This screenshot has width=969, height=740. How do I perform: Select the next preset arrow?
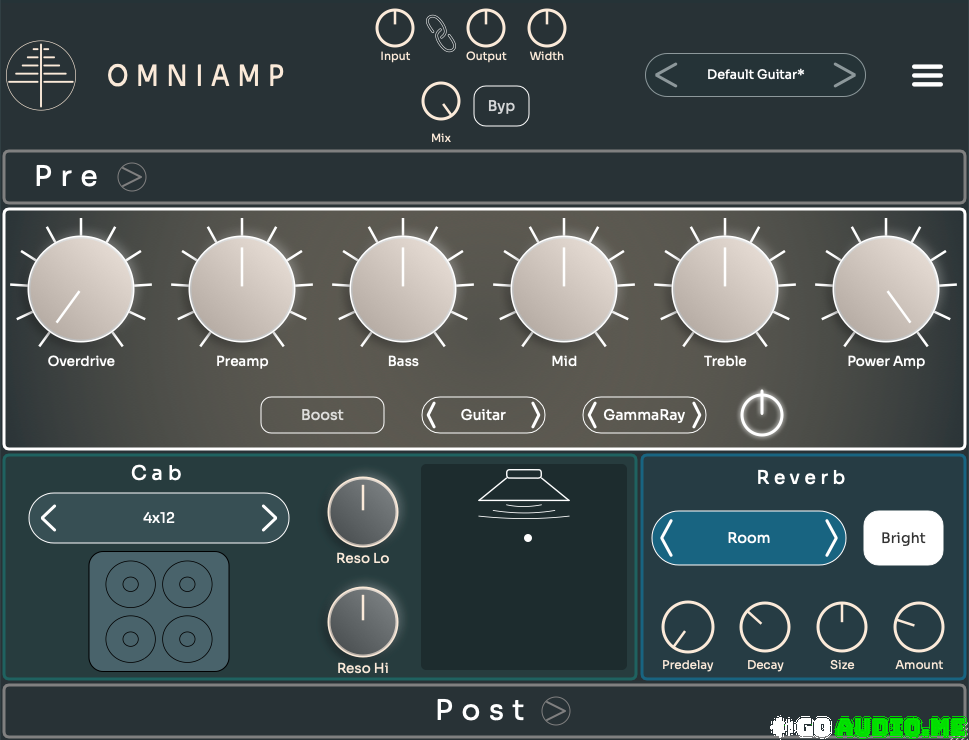(844, 75)
